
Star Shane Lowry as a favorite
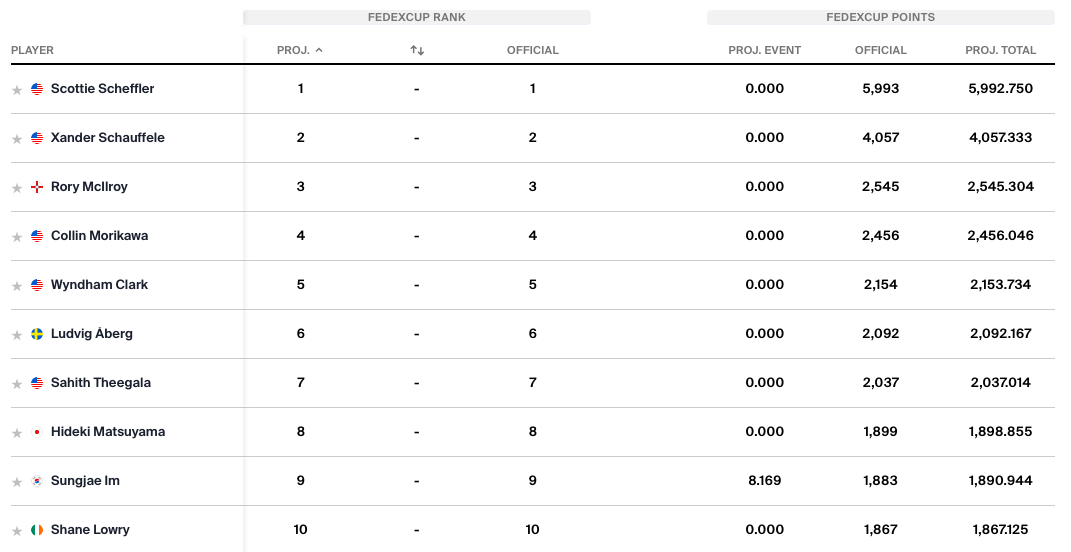pos(17,531)
